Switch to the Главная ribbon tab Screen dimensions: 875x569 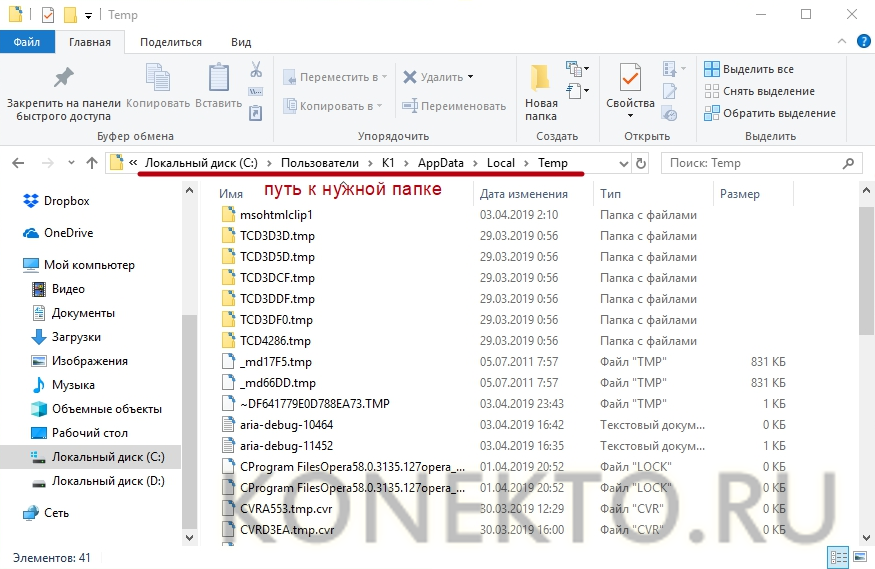[x=90, y=42]
